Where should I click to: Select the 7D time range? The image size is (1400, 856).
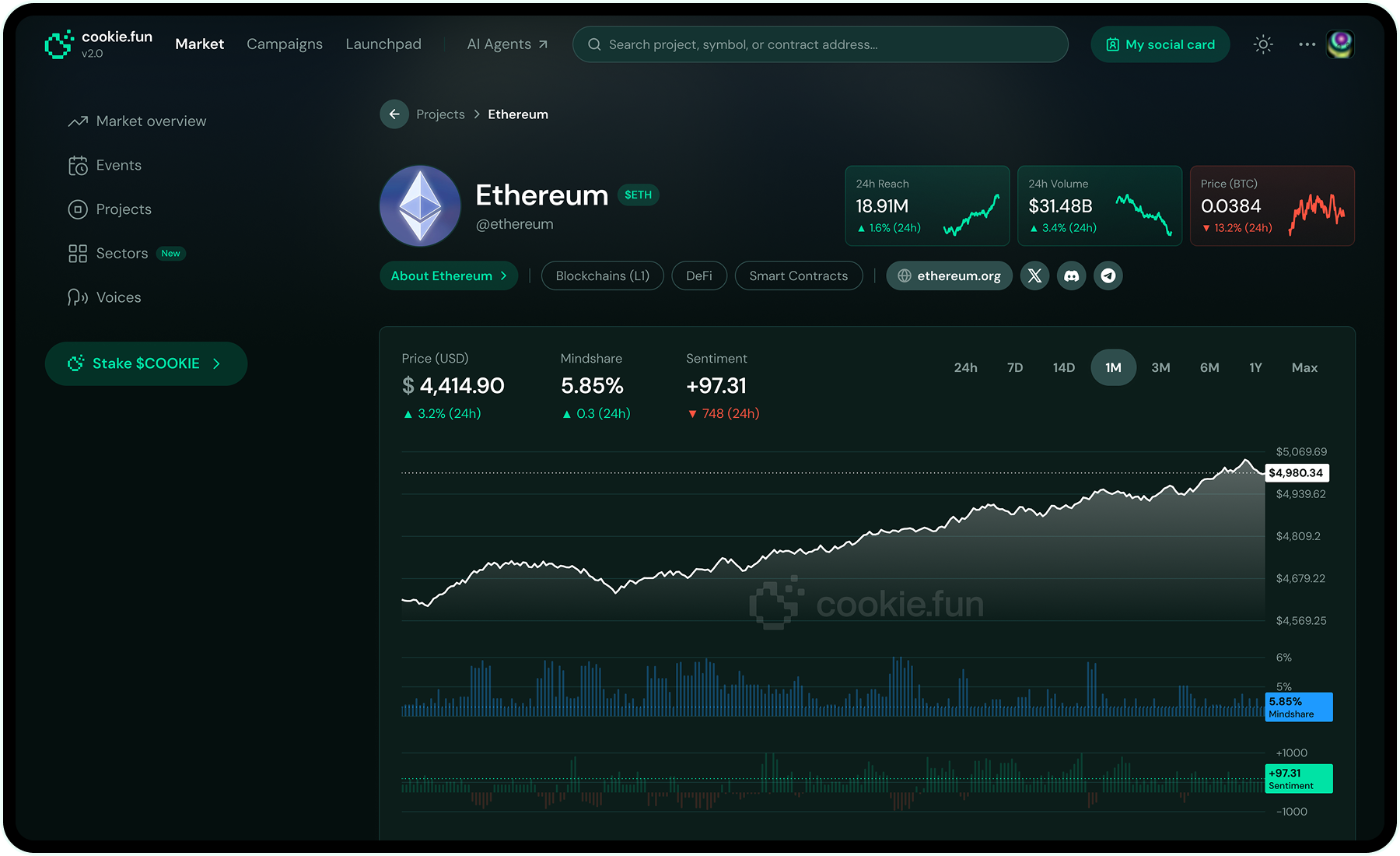1015,367
